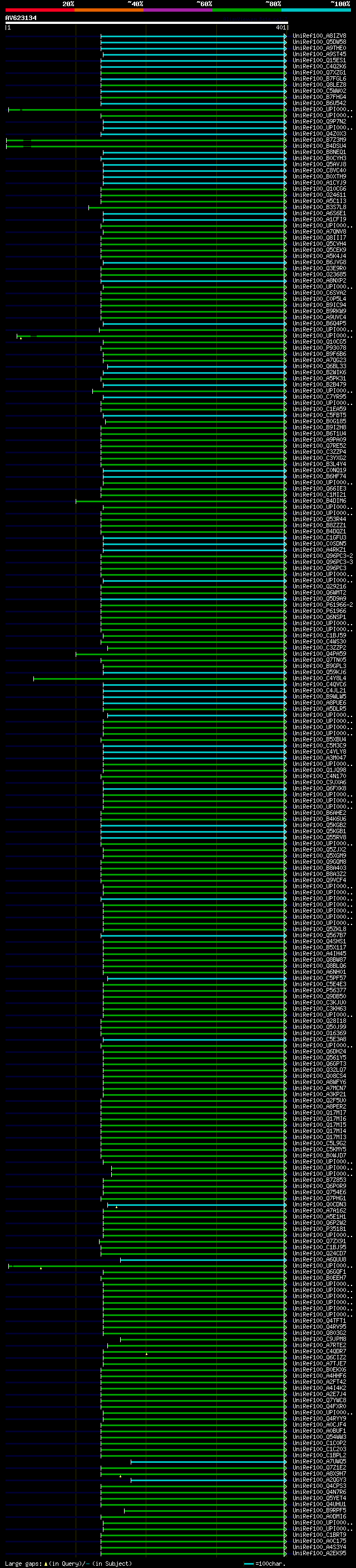Select hit UniRef100_C4JL21
Screen dimensions: 356x1568
pyautogui.click(x=319, y=690)
